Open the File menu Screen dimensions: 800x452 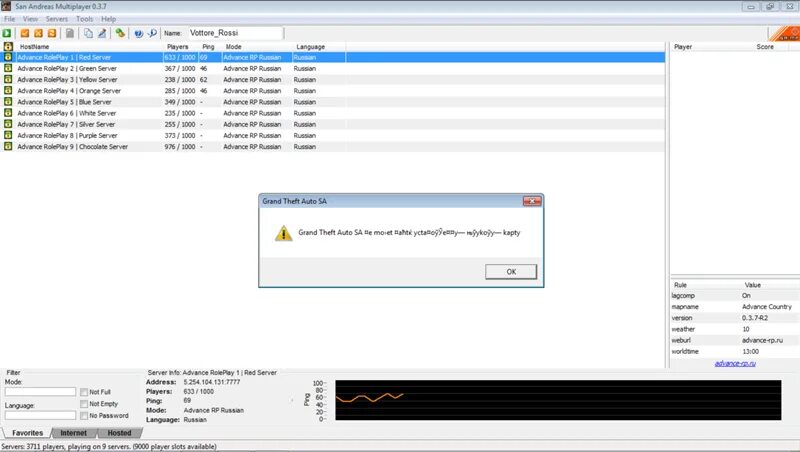[10, 19]
